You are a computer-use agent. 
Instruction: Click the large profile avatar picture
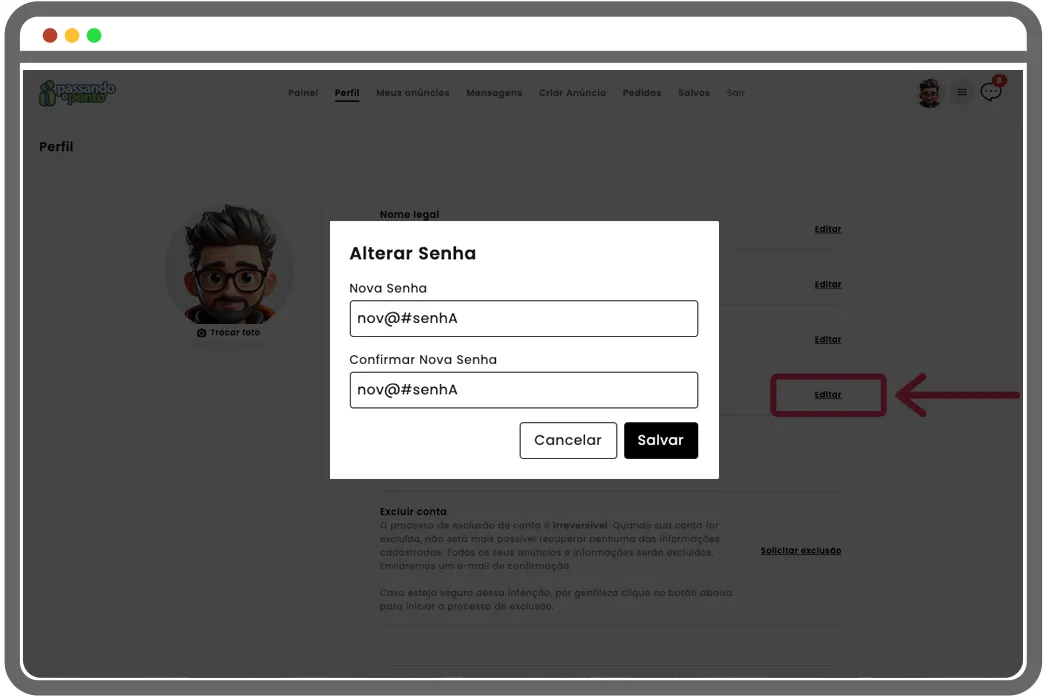point(229,265)
